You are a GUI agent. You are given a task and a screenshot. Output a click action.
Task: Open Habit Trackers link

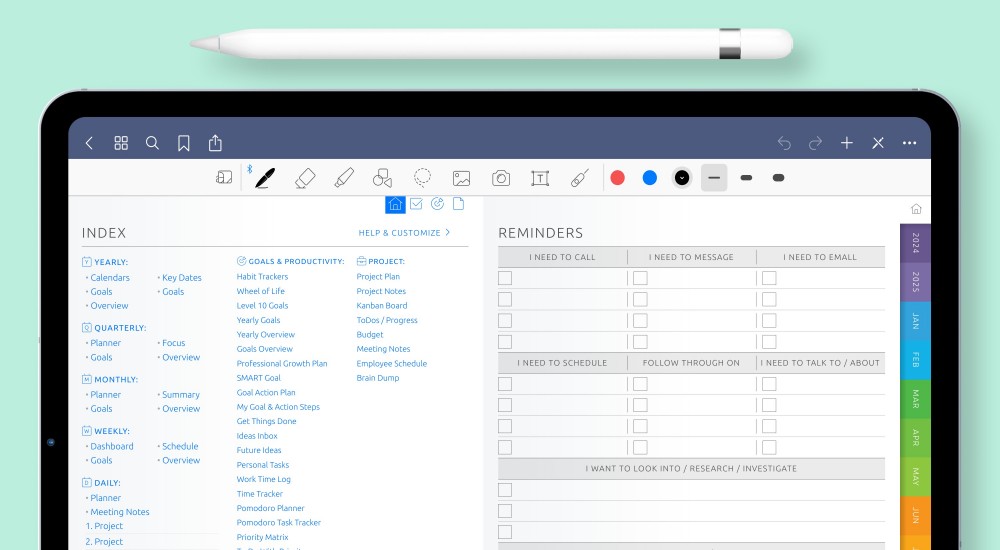coord(262,277)
